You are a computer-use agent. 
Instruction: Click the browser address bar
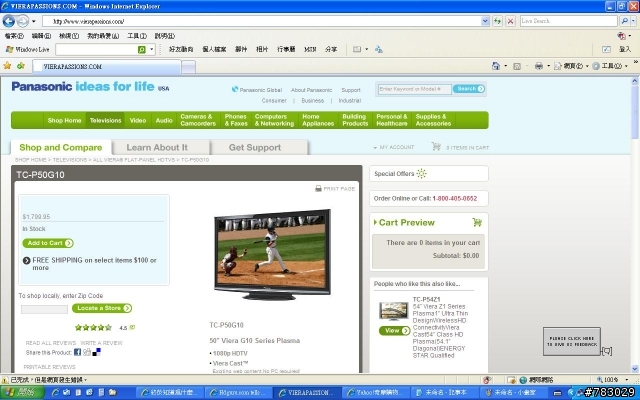pyautogui.click(x=261, y=21)
